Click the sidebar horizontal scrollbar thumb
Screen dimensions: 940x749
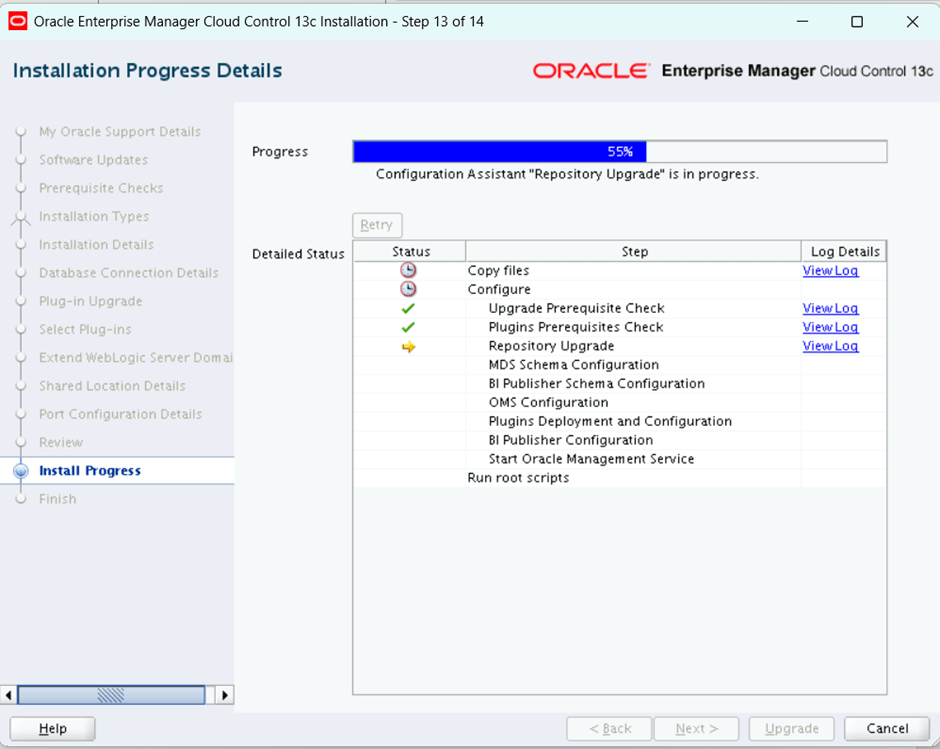click(x=111, y=695)
